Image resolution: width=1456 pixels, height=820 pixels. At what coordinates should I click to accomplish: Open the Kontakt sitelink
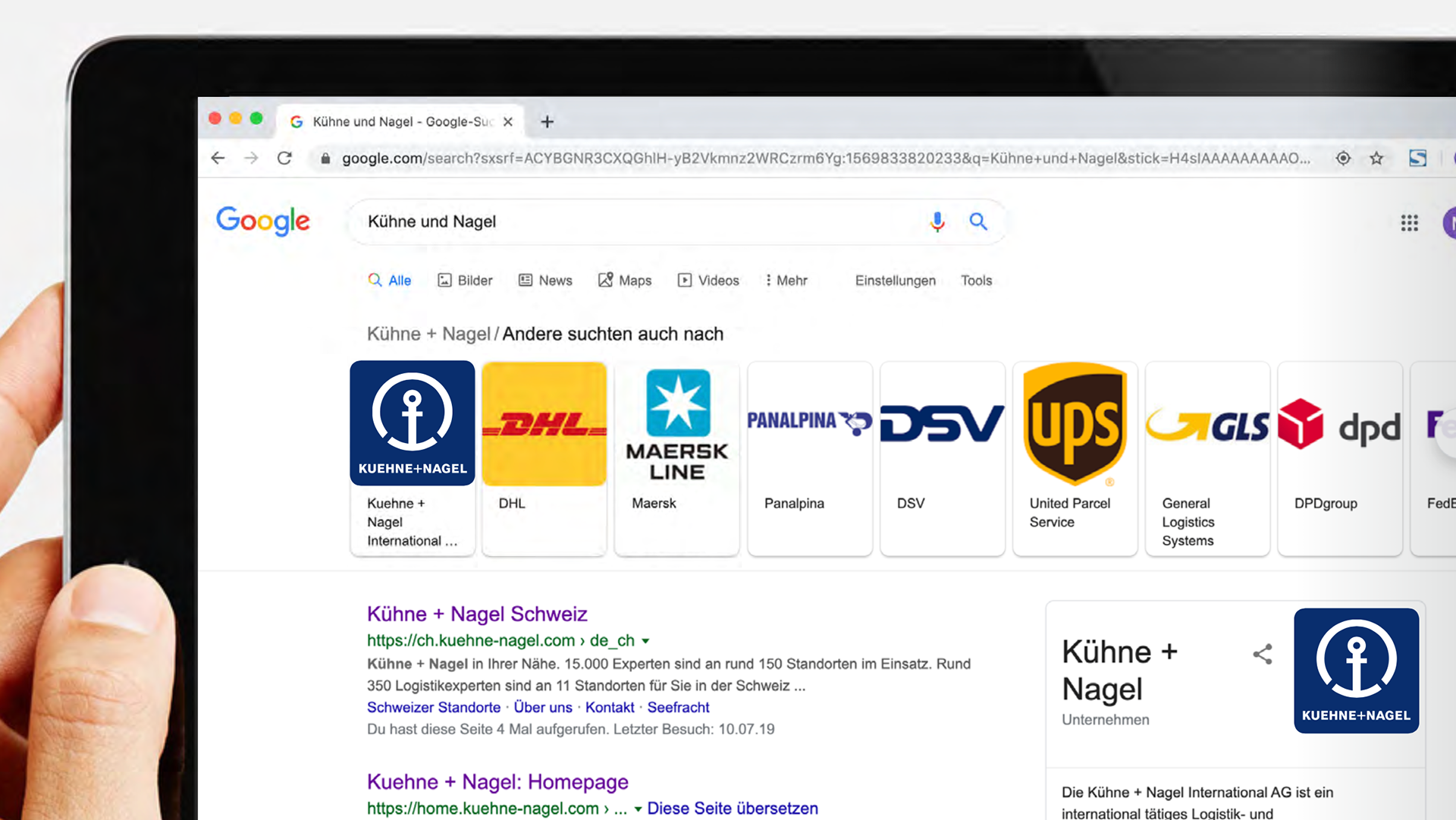tap(610, 707)
